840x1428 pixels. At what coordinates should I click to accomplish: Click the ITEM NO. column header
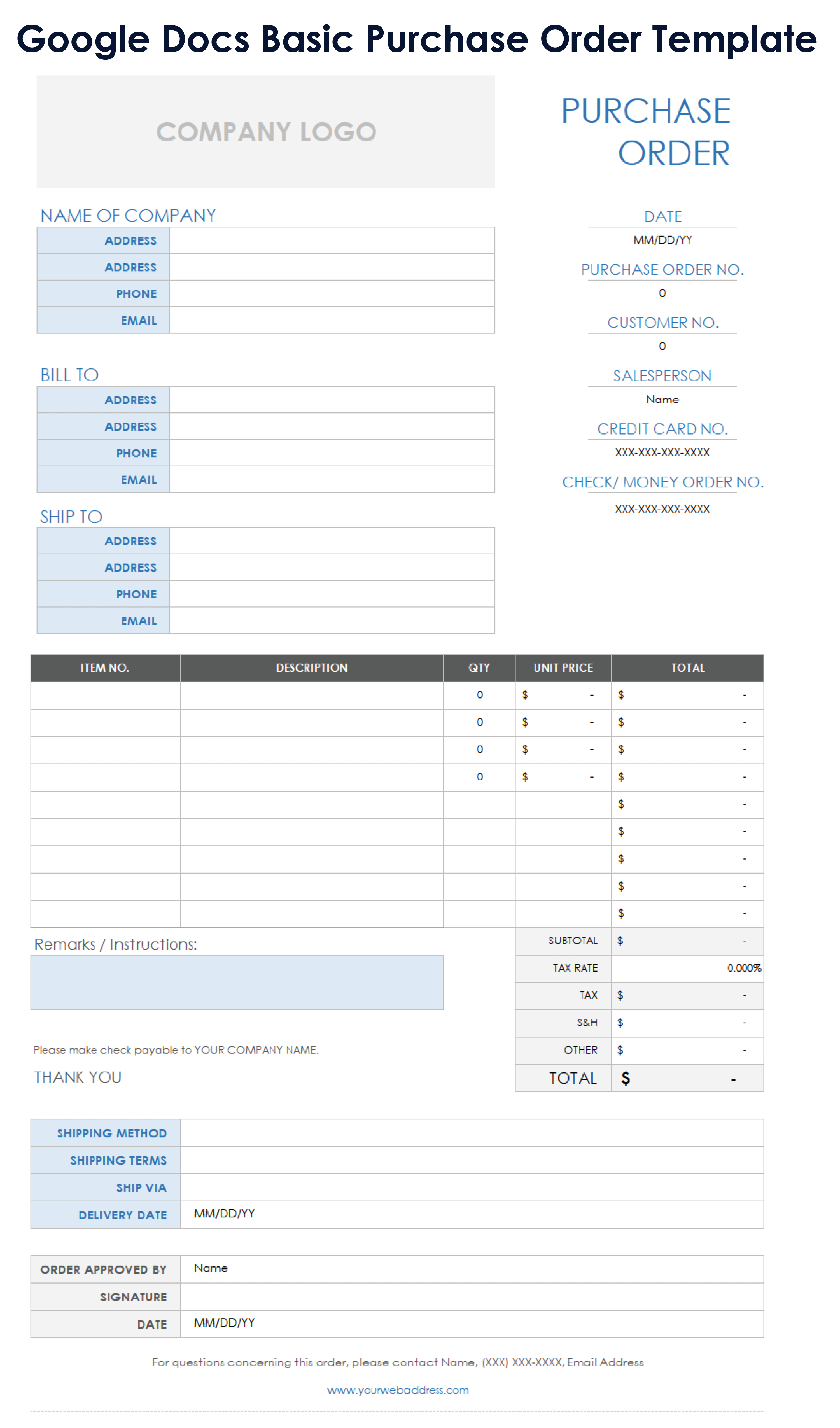(106, 668)
